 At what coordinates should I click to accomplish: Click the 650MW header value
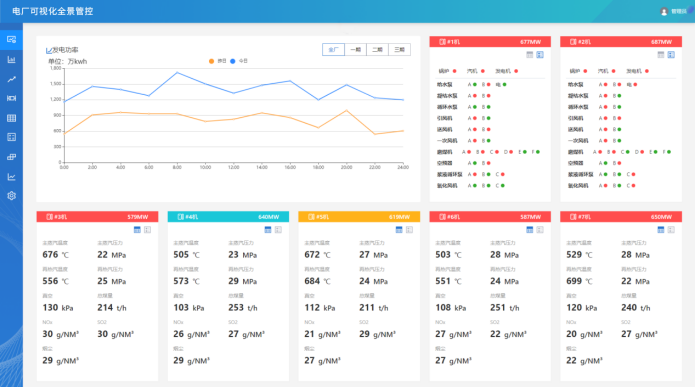click(x=661, y=217)
